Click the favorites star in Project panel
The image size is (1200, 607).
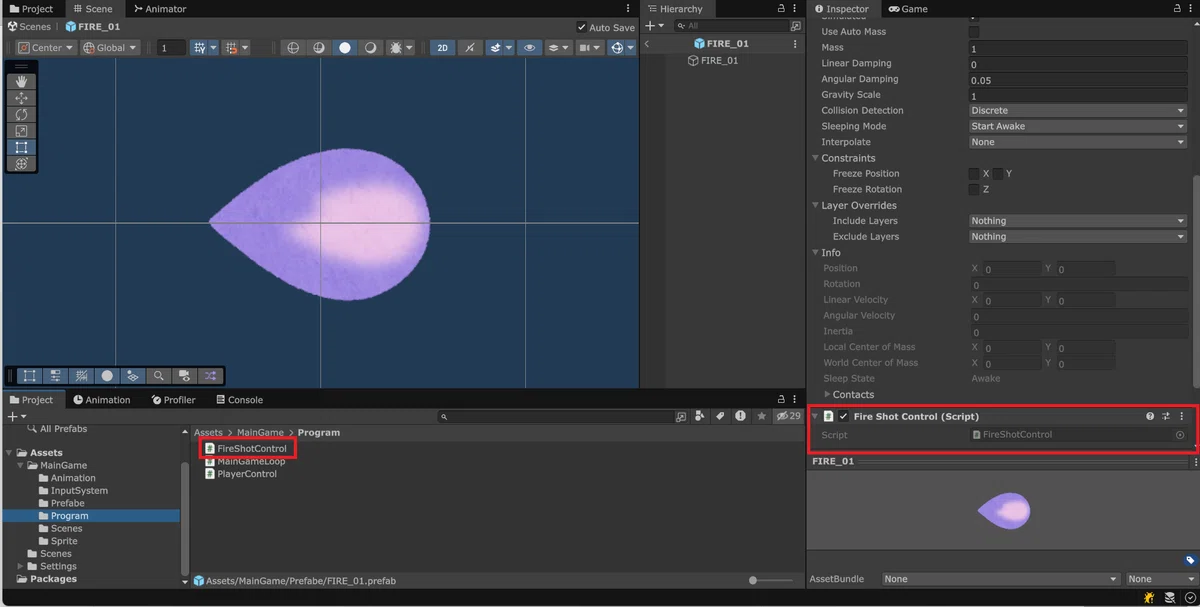click(x=762, y=416)
